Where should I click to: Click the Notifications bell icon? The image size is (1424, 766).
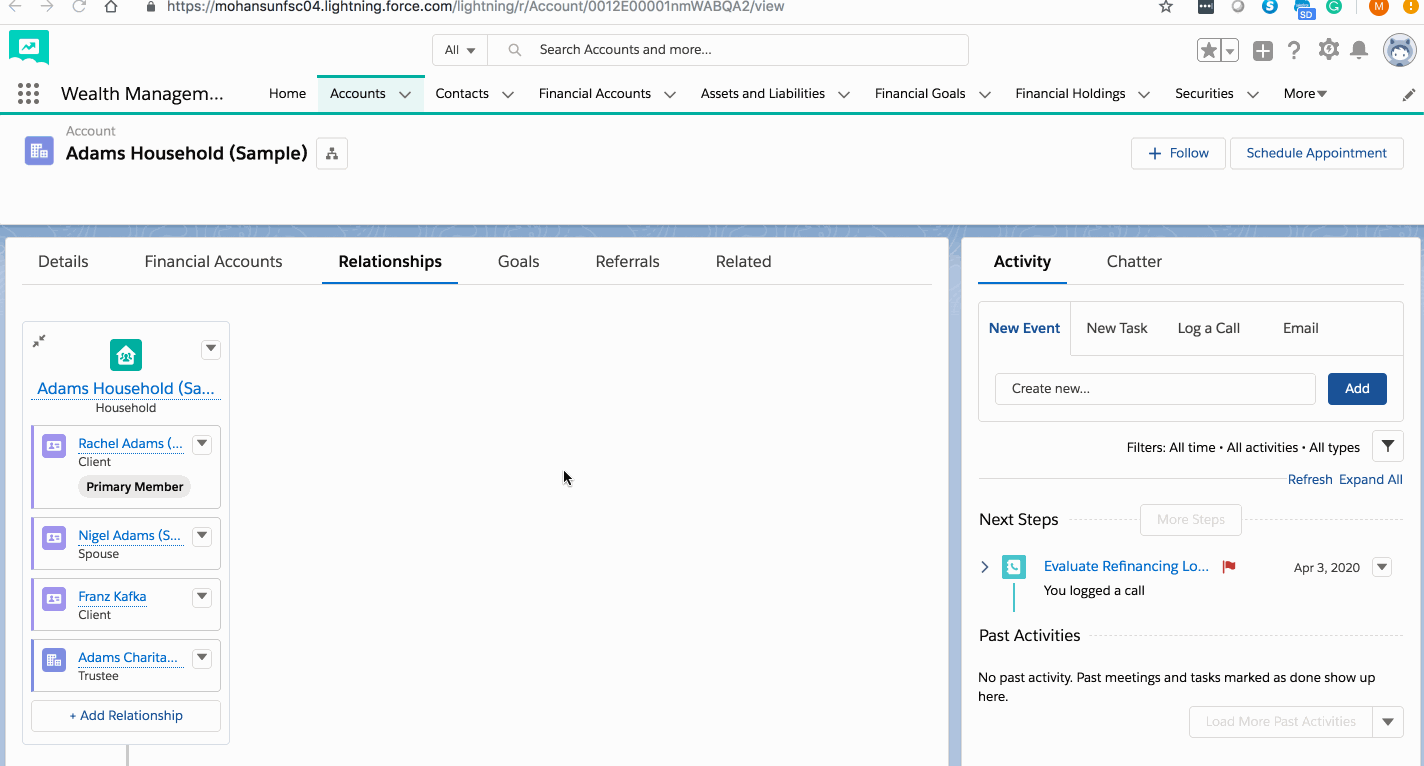(1359, 50)
